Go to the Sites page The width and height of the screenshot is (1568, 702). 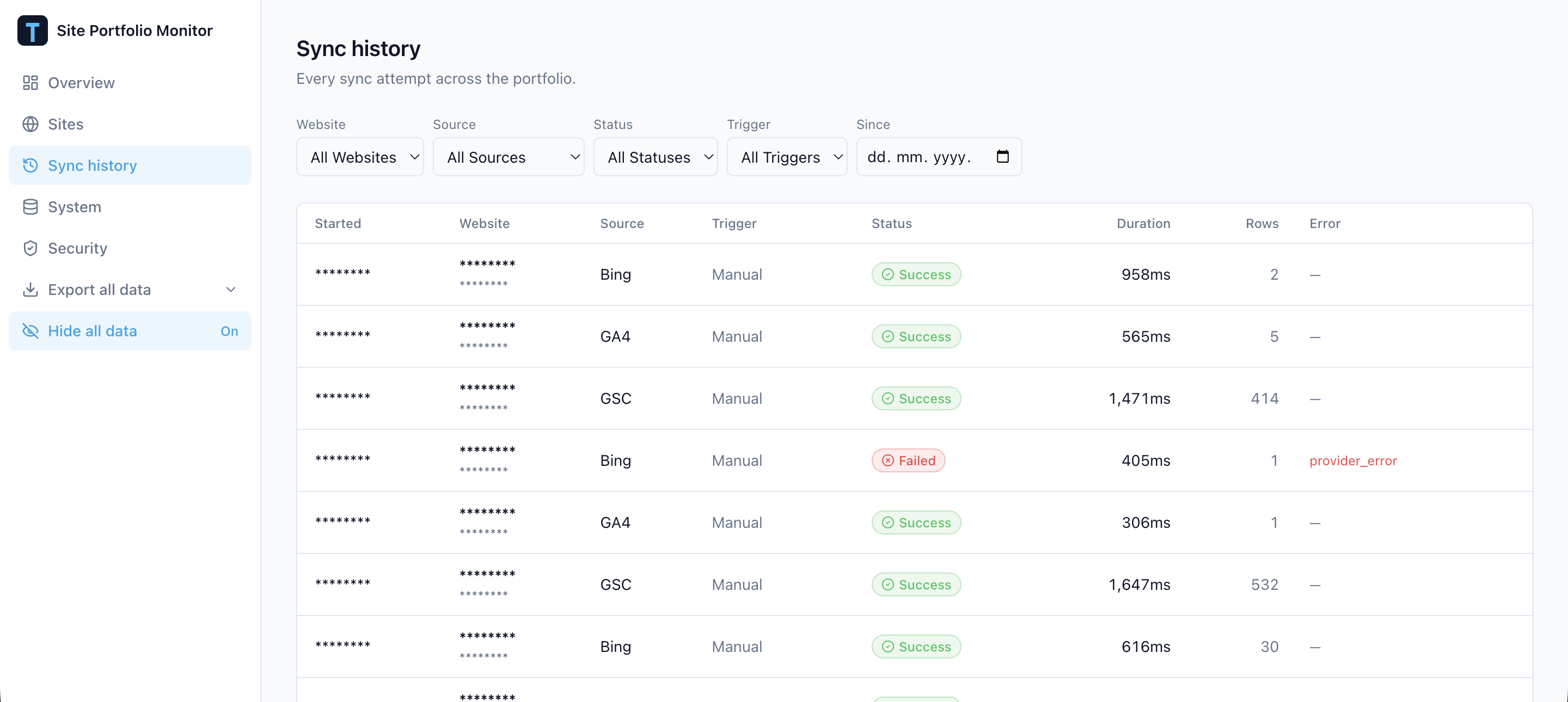(130, 124)
